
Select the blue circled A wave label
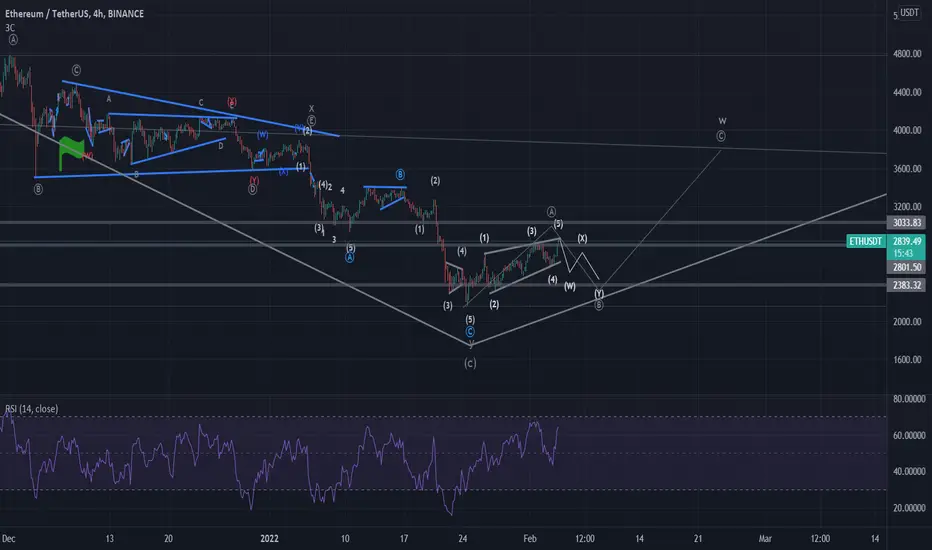click(350, 257)
